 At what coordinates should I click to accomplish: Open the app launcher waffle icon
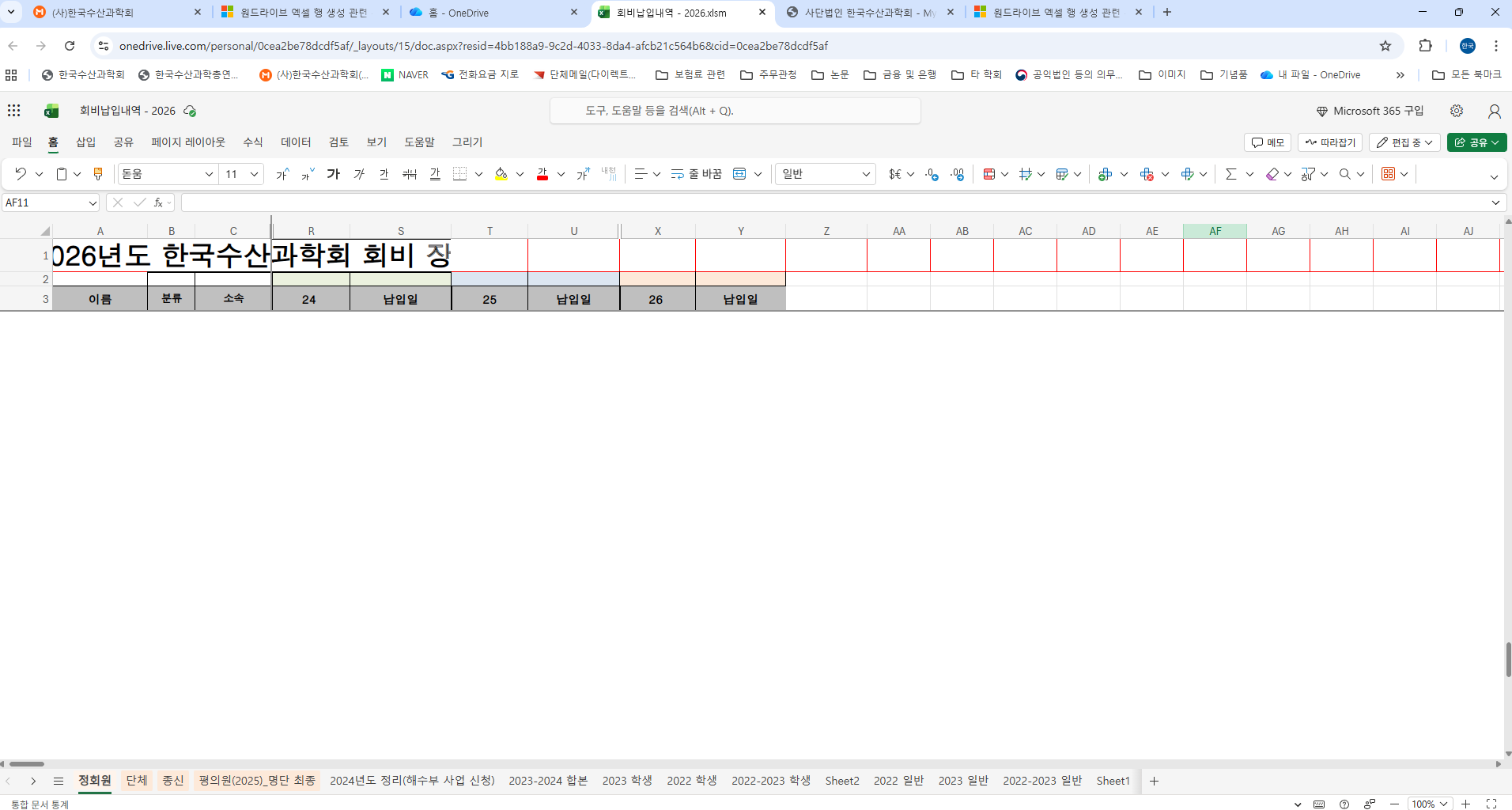[14, 111]
